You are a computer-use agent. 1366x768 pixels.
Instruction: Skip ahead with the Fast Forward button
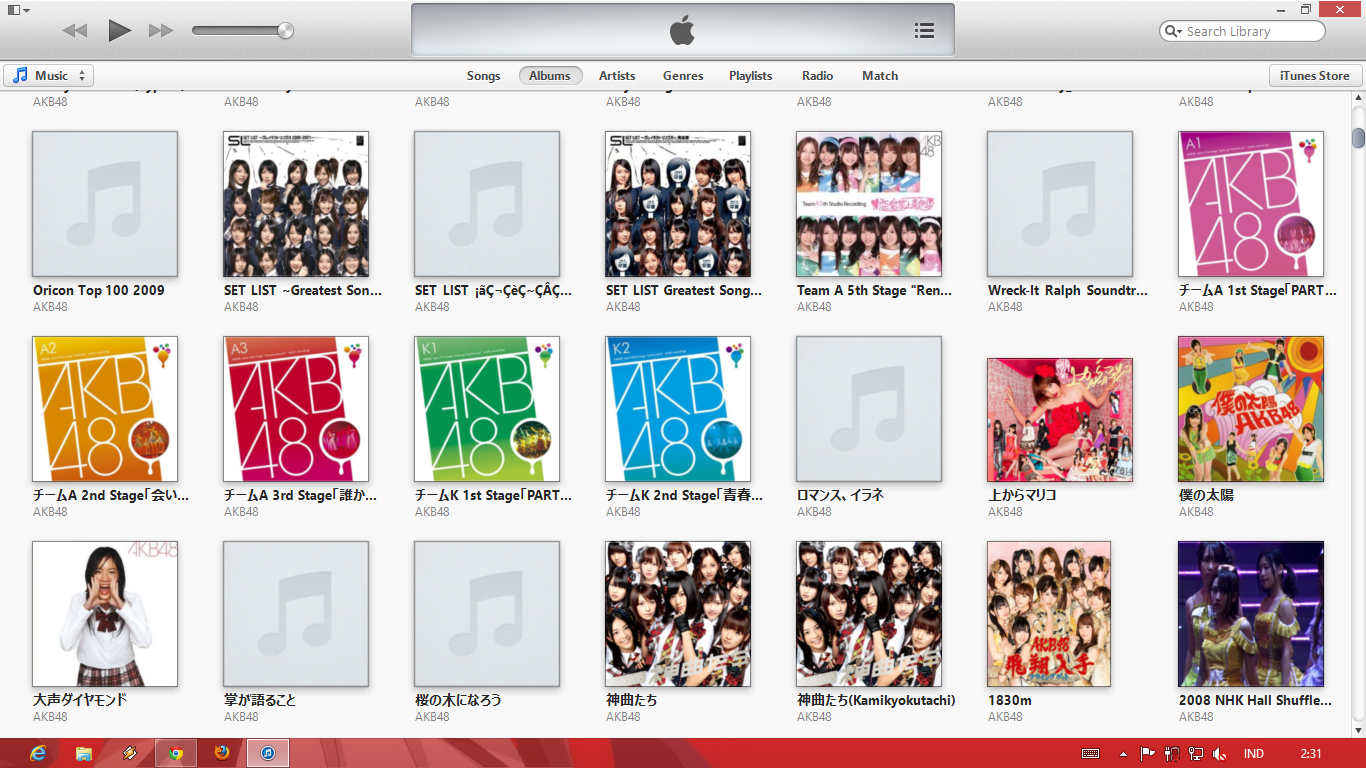[161, 31]
